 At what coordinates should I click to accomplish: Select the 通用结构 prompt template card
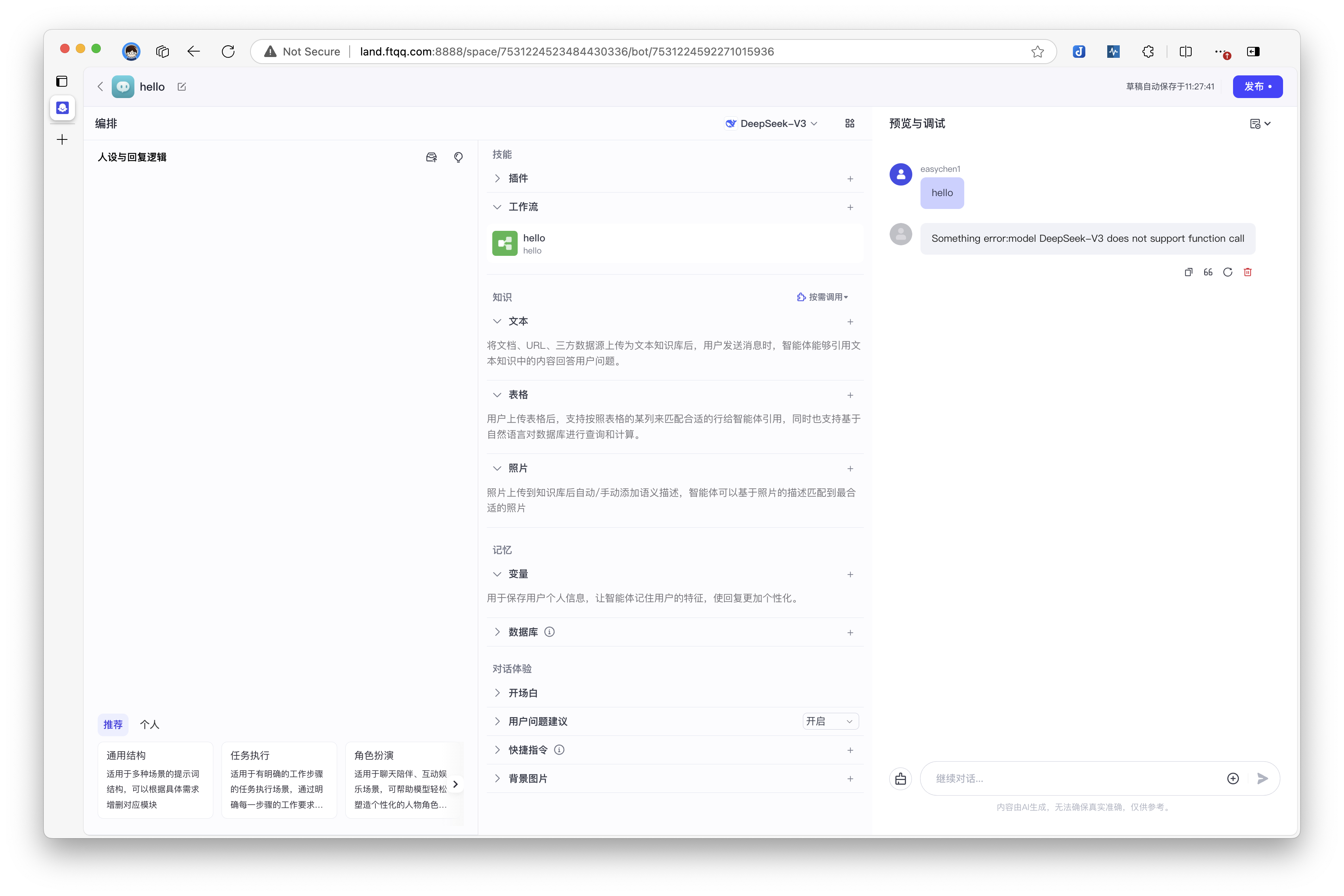(155, 780)
